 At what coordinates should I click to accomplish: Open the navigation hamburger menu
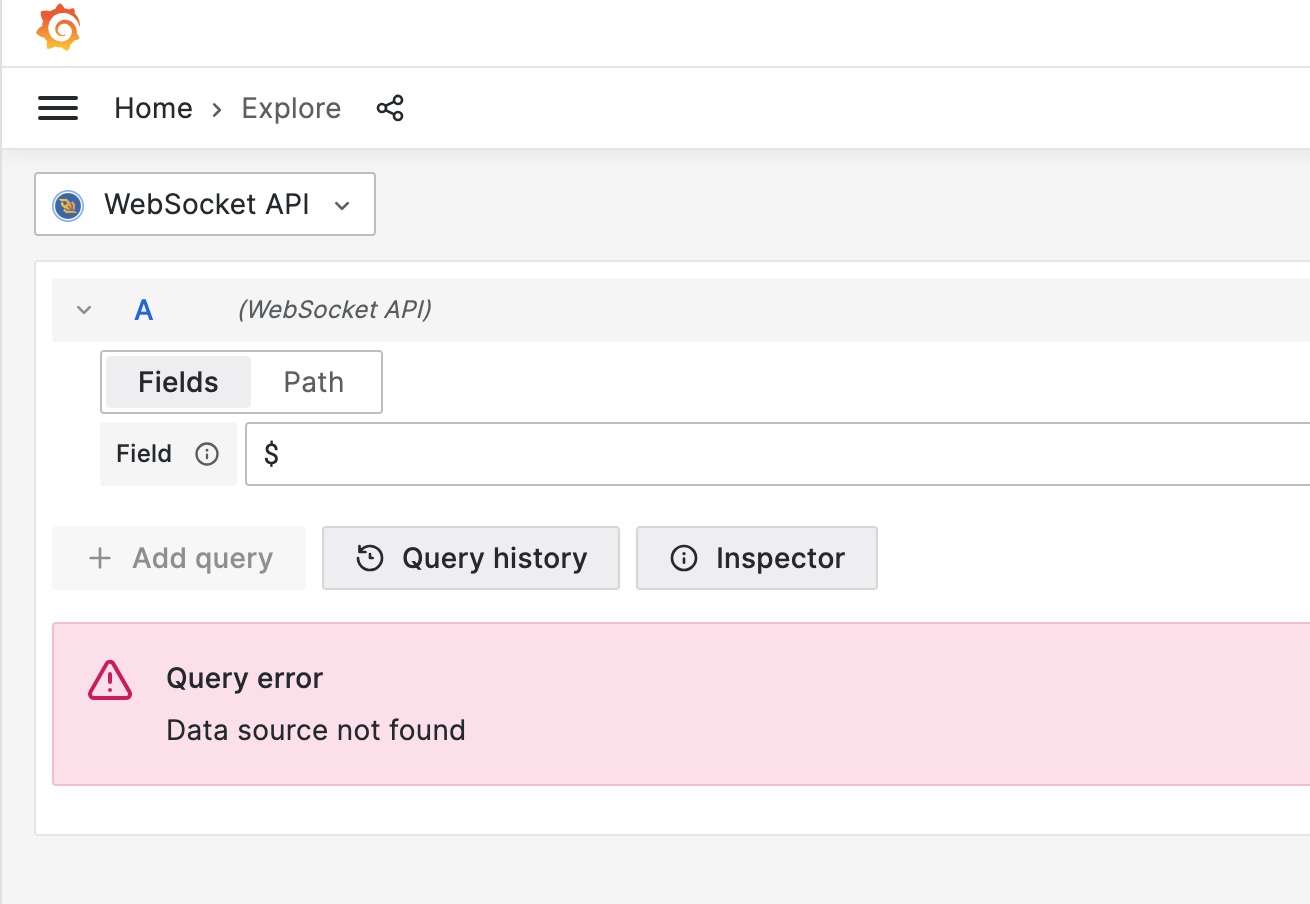click(x=57, y=108)
